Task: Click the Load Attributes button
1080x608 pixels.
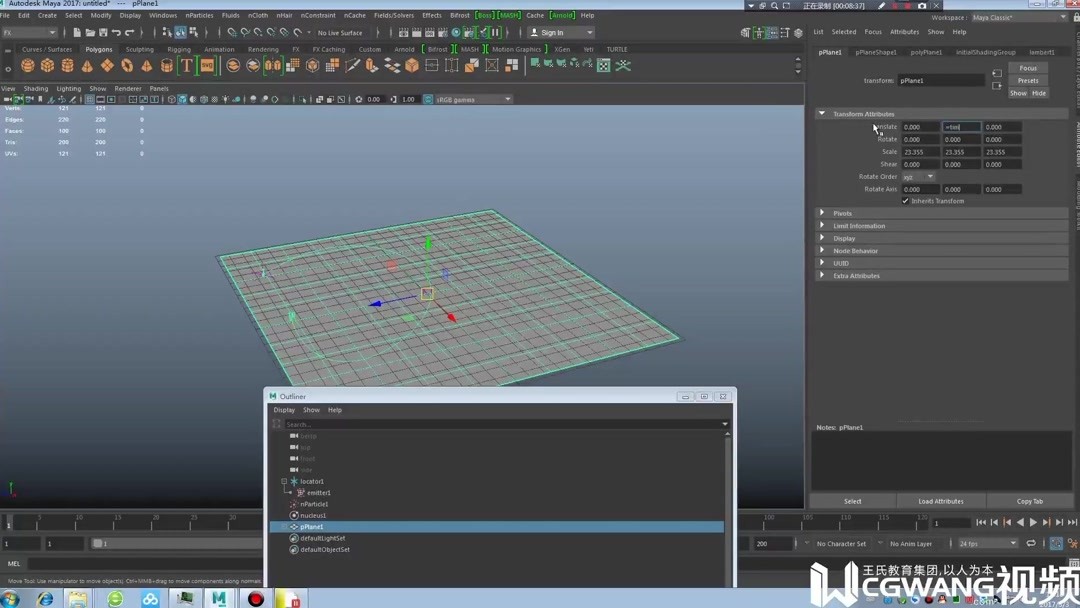Action: coord(941,501)
